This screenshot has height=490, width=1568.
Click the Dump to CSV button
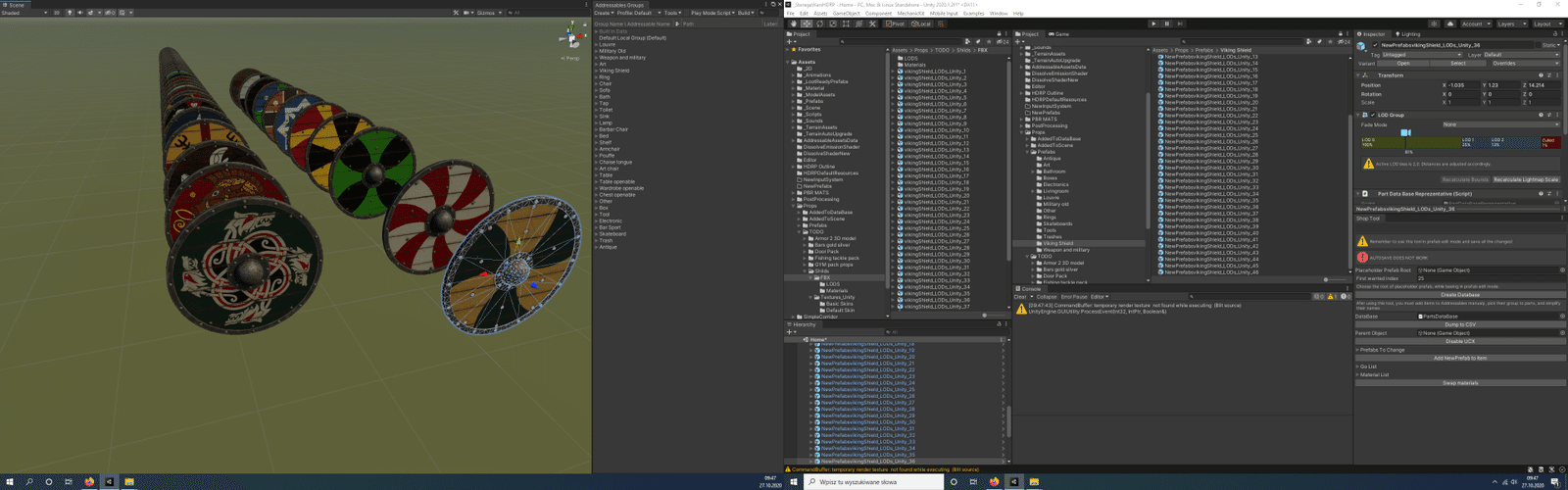click(1460, 324)
